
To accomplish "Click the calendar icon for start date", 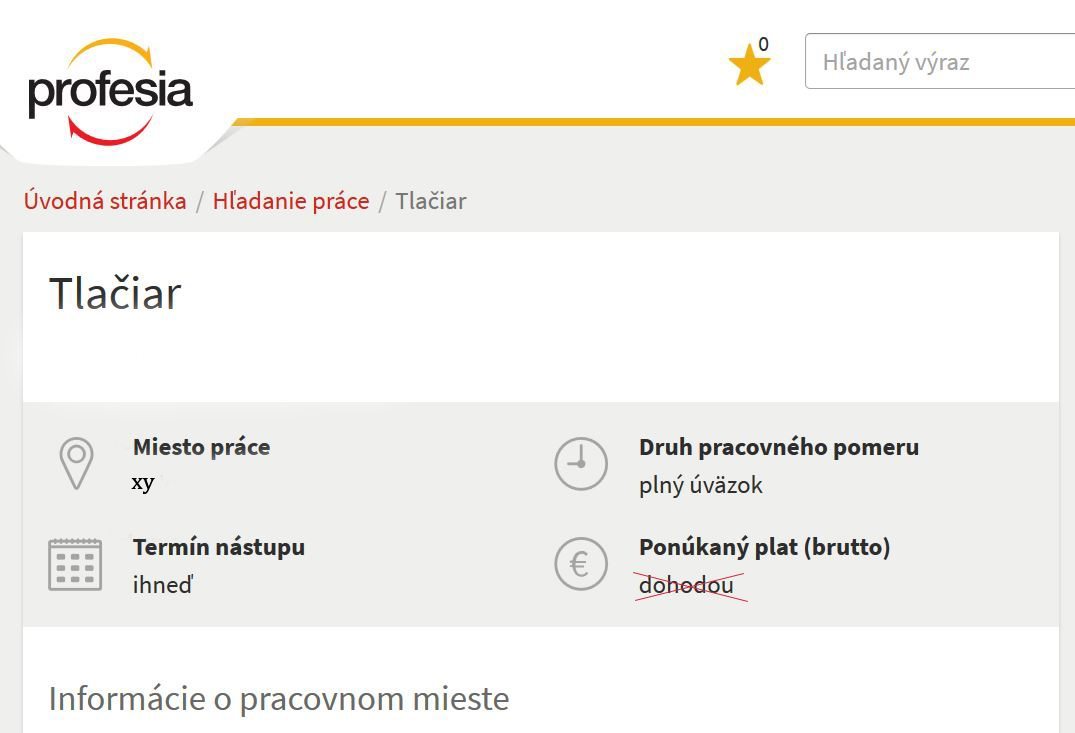I will coord(75,565).
